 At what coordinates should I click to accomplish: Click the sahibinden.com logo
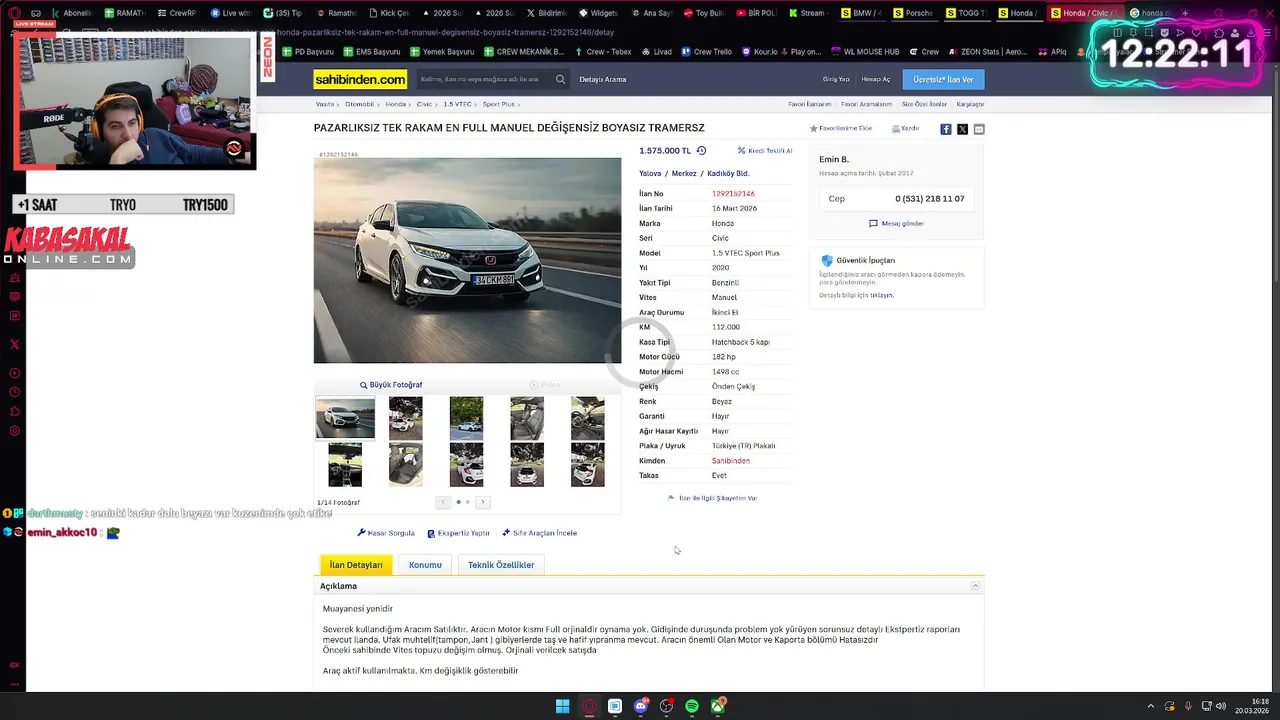point(360,79)
